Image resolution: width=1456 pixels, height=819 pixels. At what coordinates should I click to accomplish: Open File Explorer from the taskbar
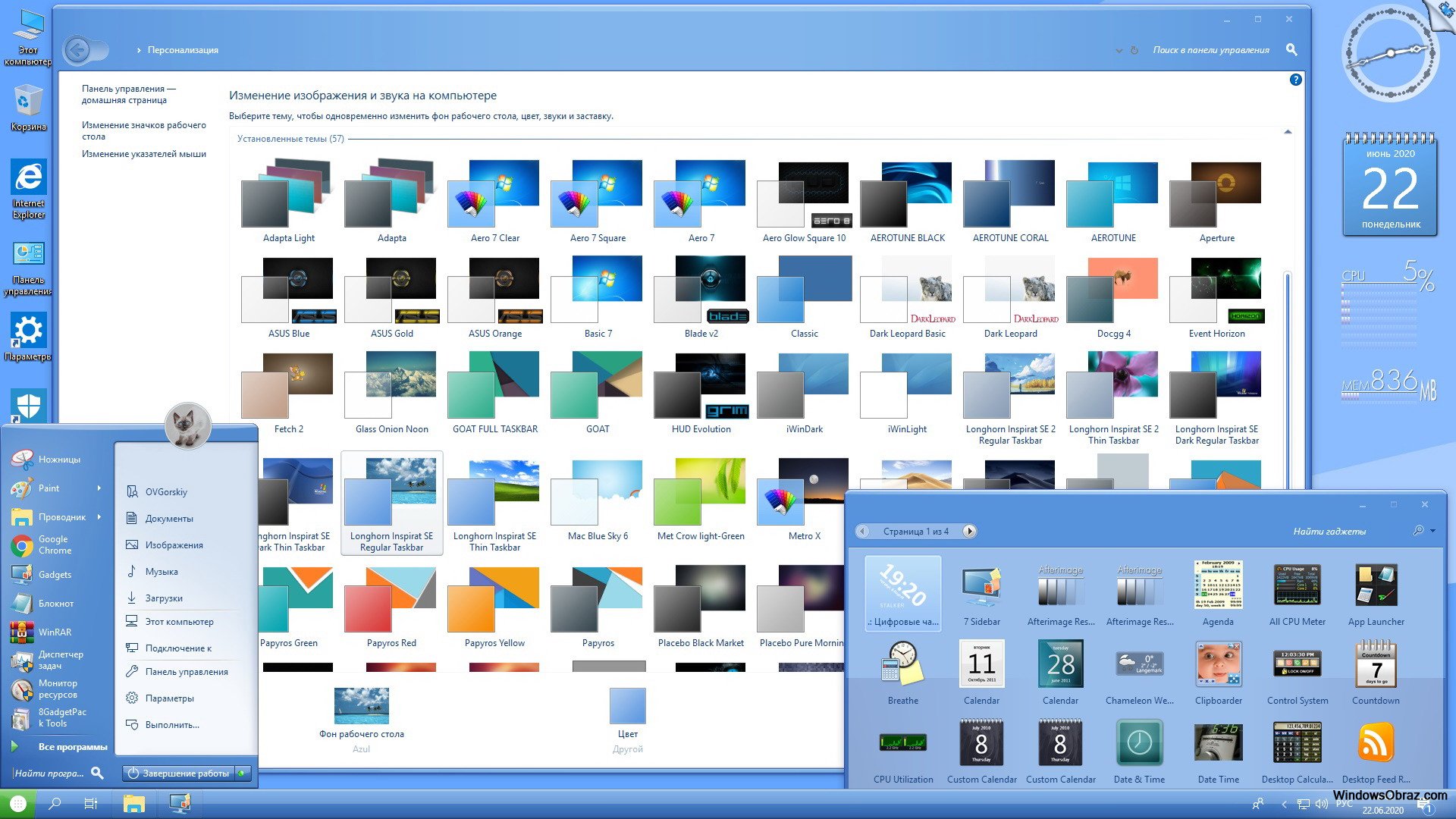coord(134,804)
